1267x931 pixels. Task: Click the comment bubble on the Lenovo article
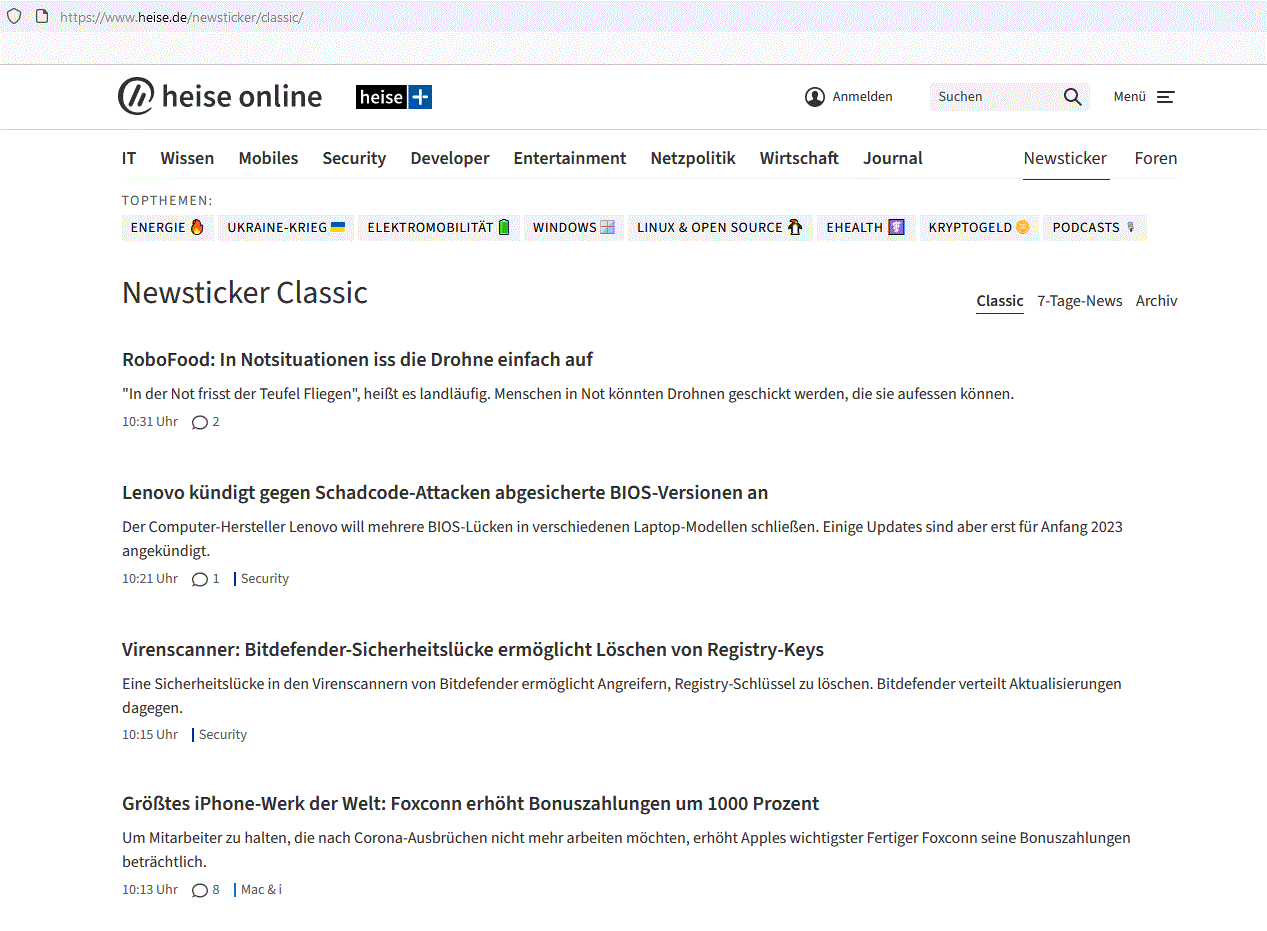tap(200, 578)
